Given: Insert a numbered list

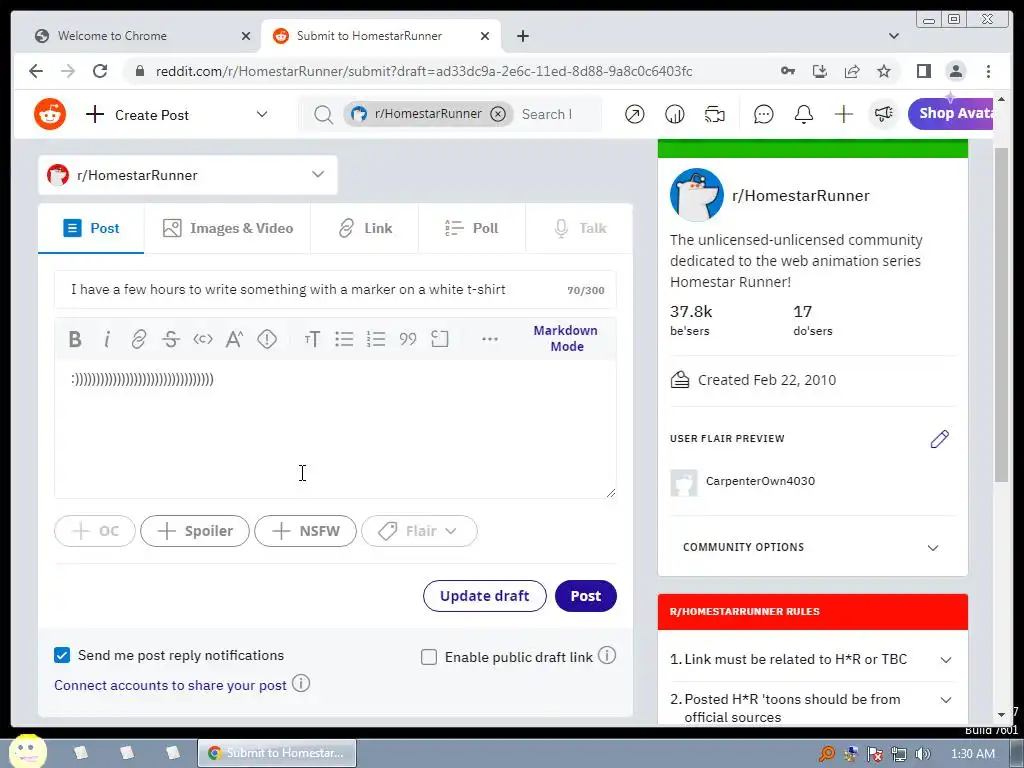Looking at the screenshot, I should (376, 339).
